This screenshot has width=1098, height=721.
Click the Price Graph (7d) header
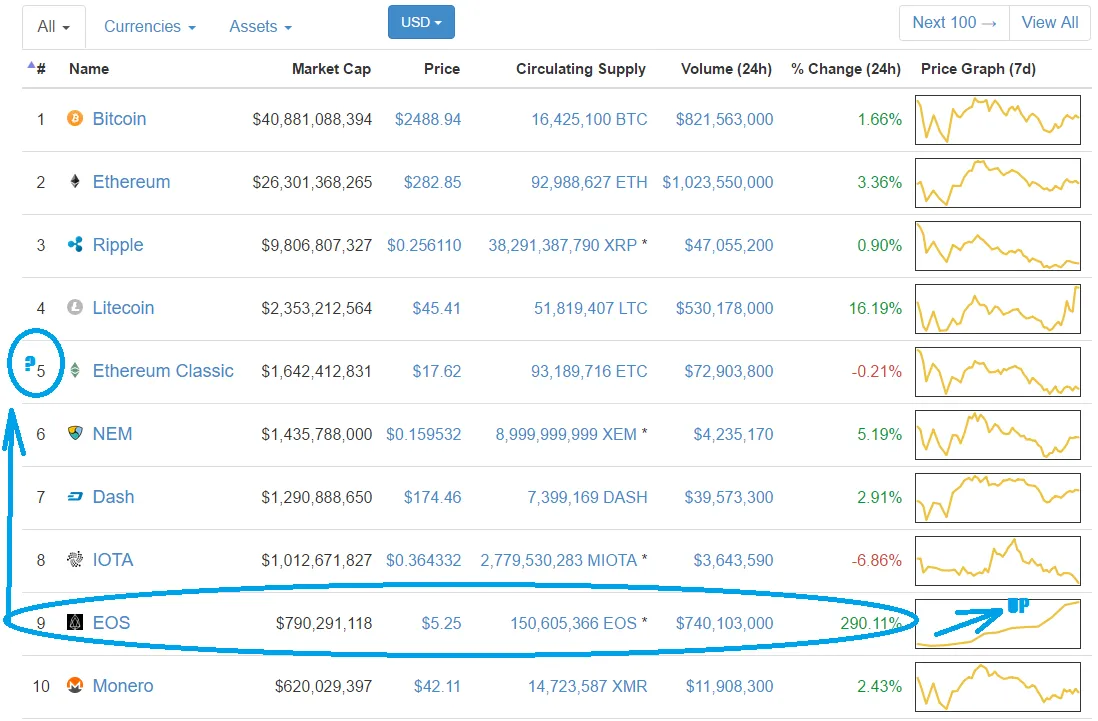(x=978, y=69)
